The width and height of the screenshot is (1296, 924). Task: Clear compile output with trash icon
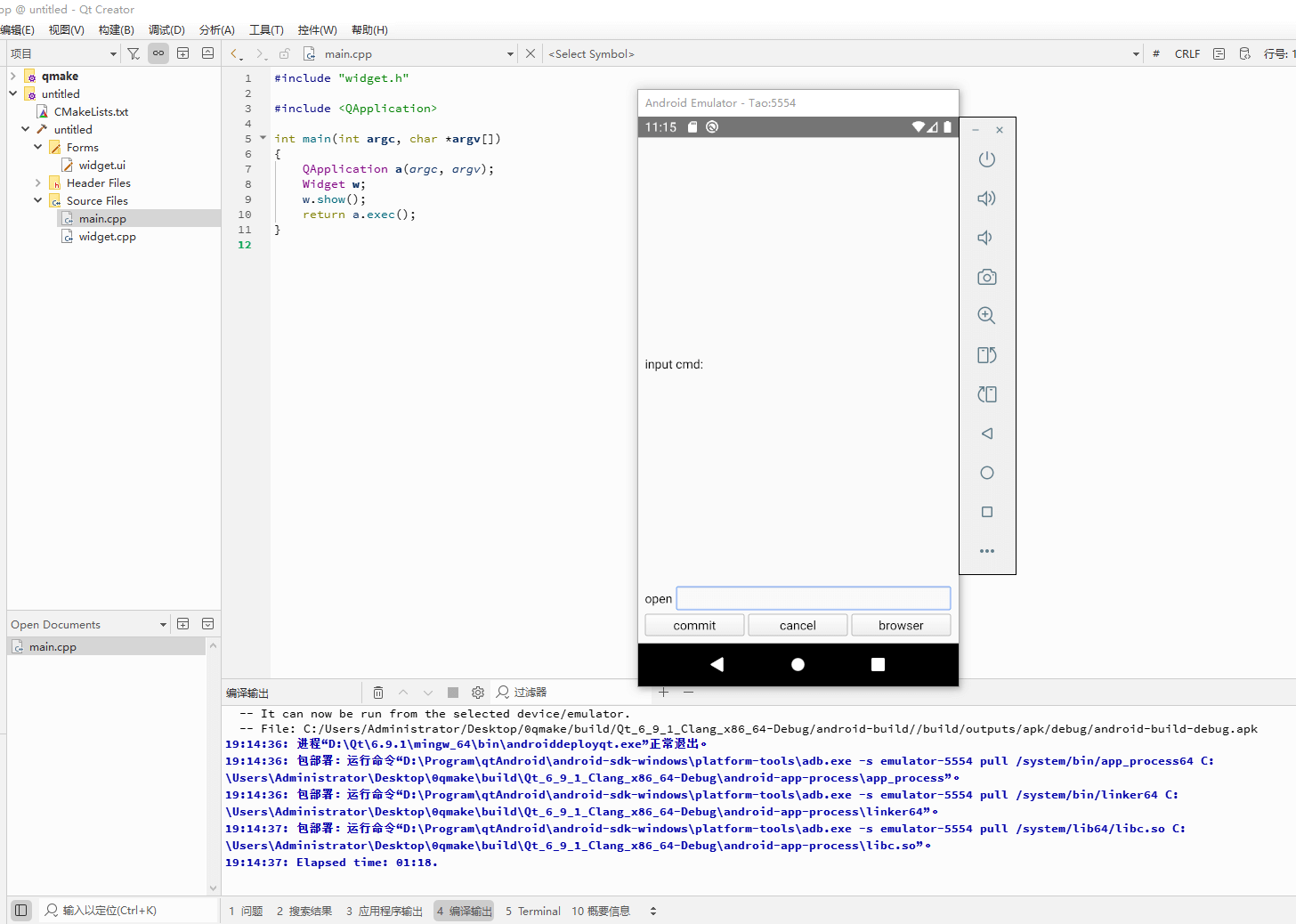(x=378, y=693)
